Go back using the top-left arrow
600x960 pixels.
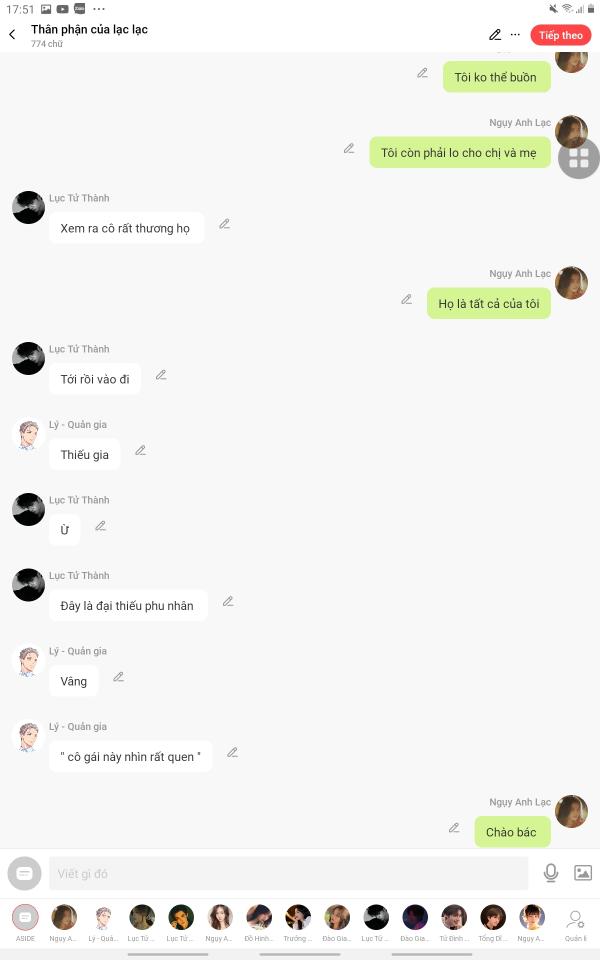point(12,34)
